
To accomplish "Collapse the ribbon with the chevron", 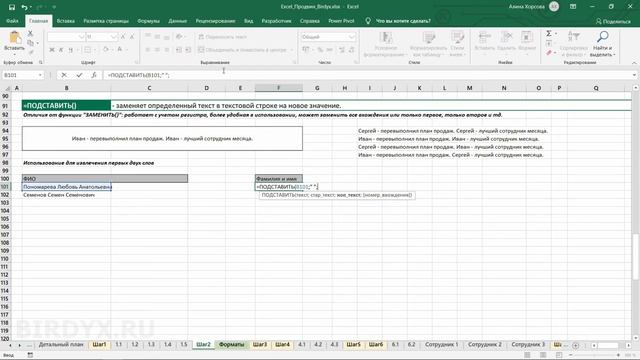I will pos(634,63).
